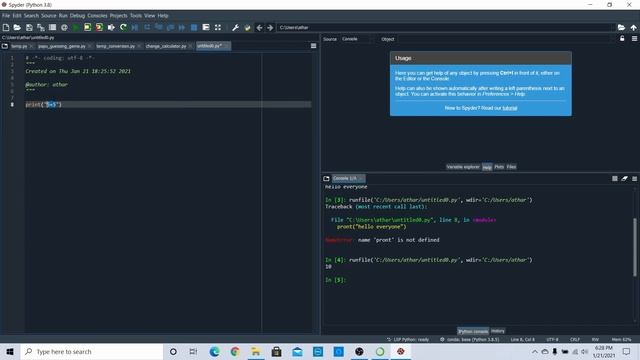Image resolution: width=640 pixels, height=360 pixels.
Task: Open the File menu
Action: pyautogui.click(x=6, y=16)
